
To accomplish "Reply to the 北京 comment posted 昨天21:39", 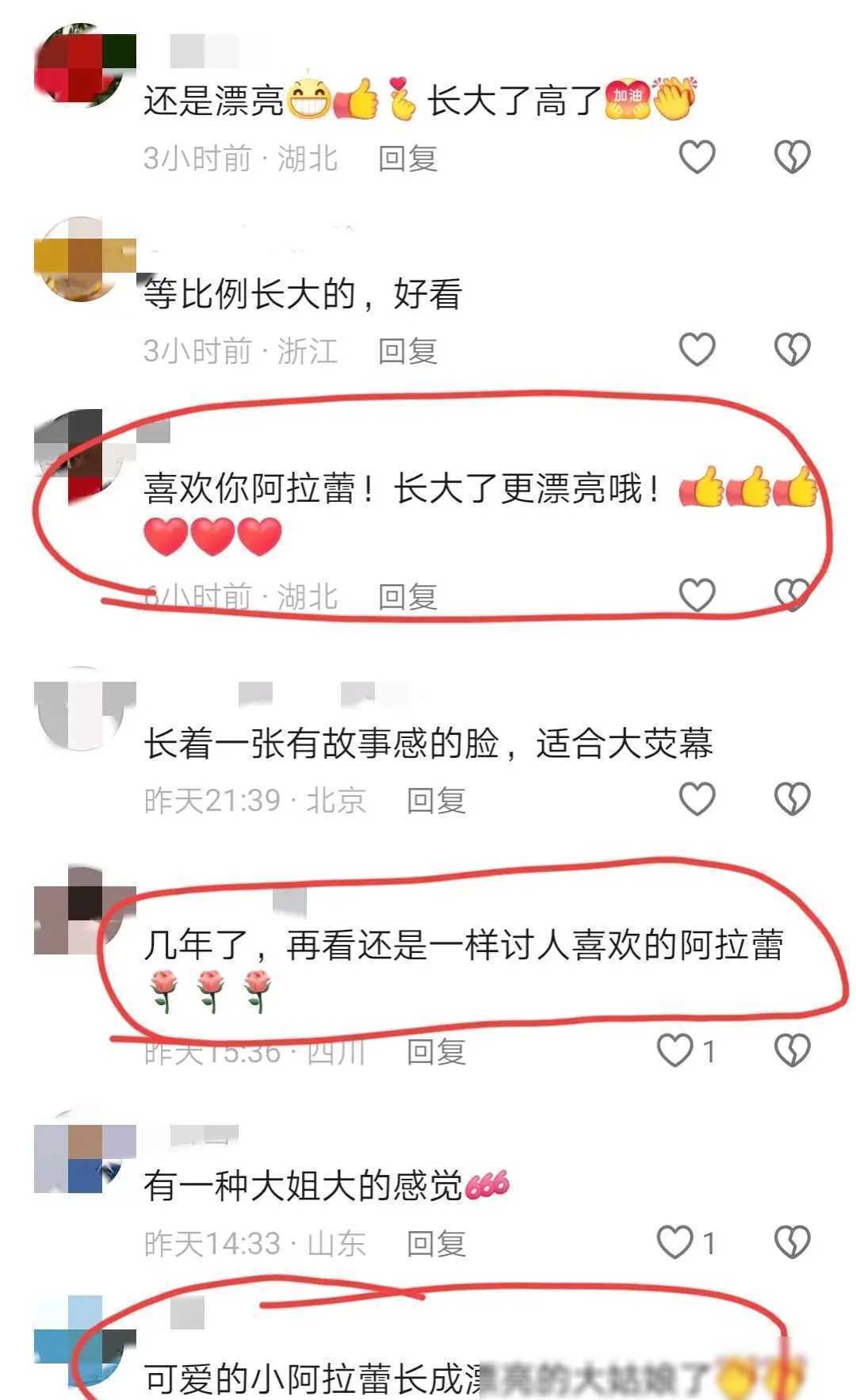I will point(436,801).
